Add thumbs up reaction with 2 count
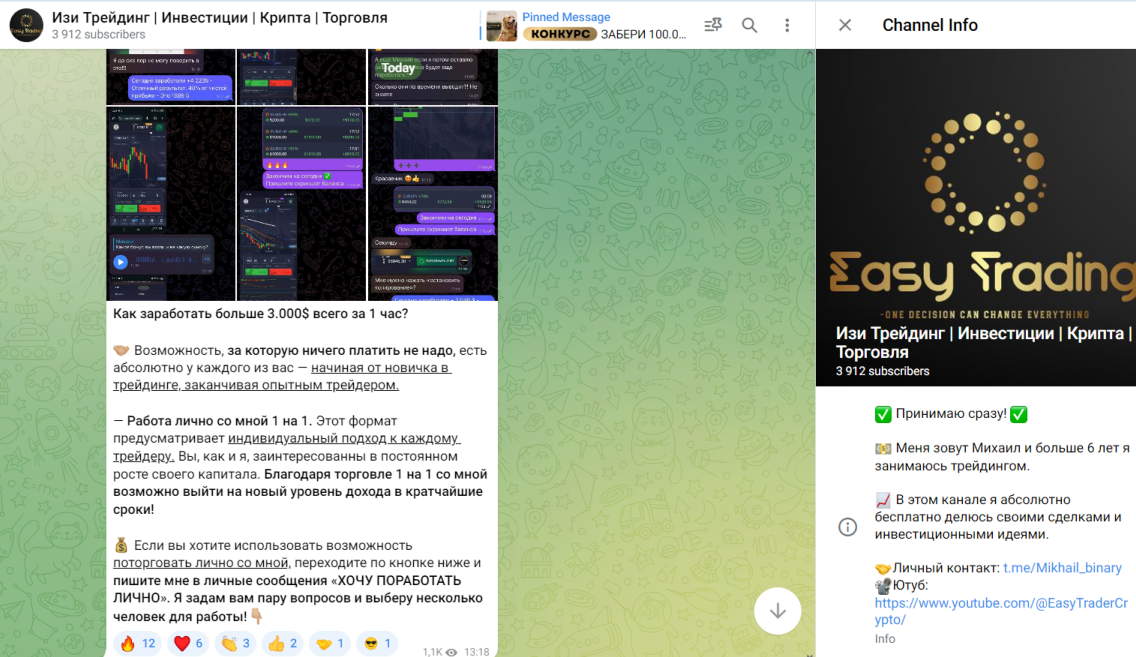The height and width of the screenshot is (657, 1136). click(x=283, y=643)
